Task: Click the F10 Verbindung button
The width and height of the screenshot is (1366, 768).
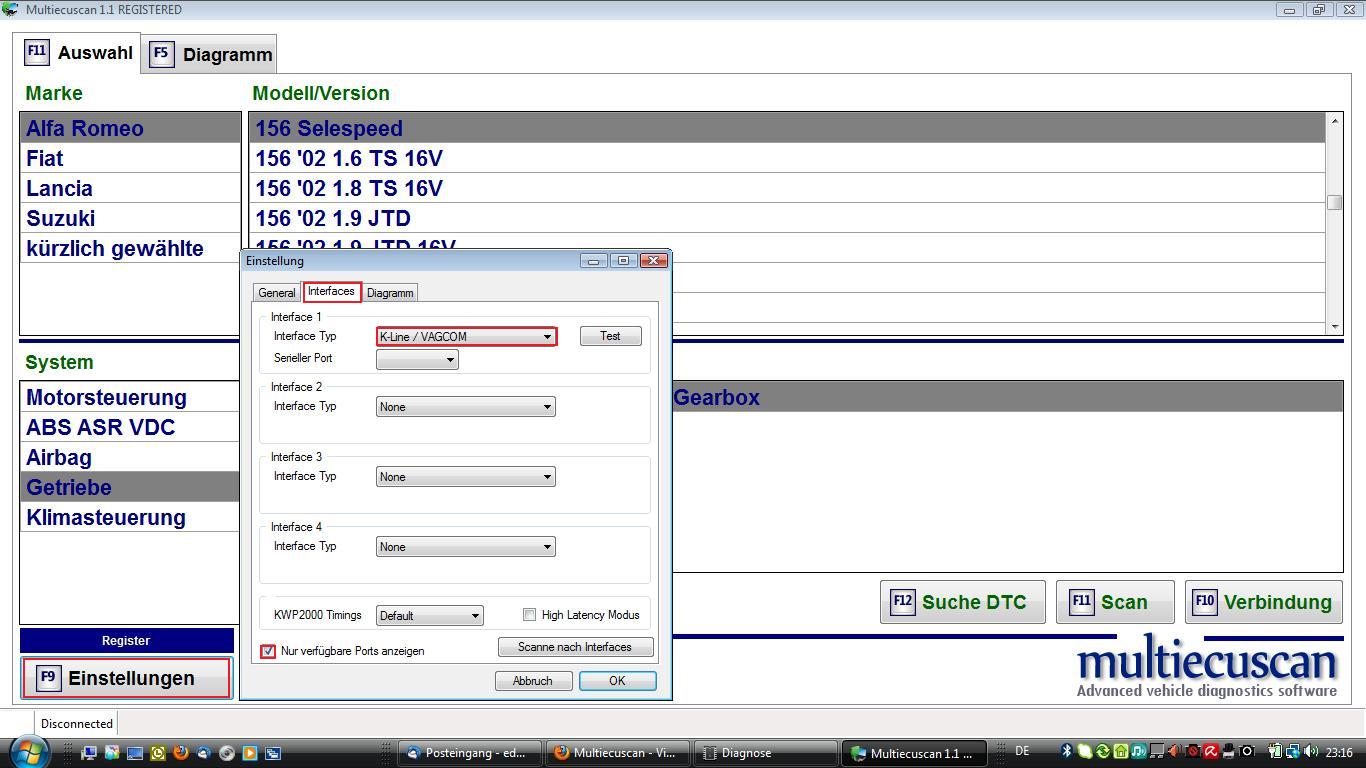Action: point(1264,602)
